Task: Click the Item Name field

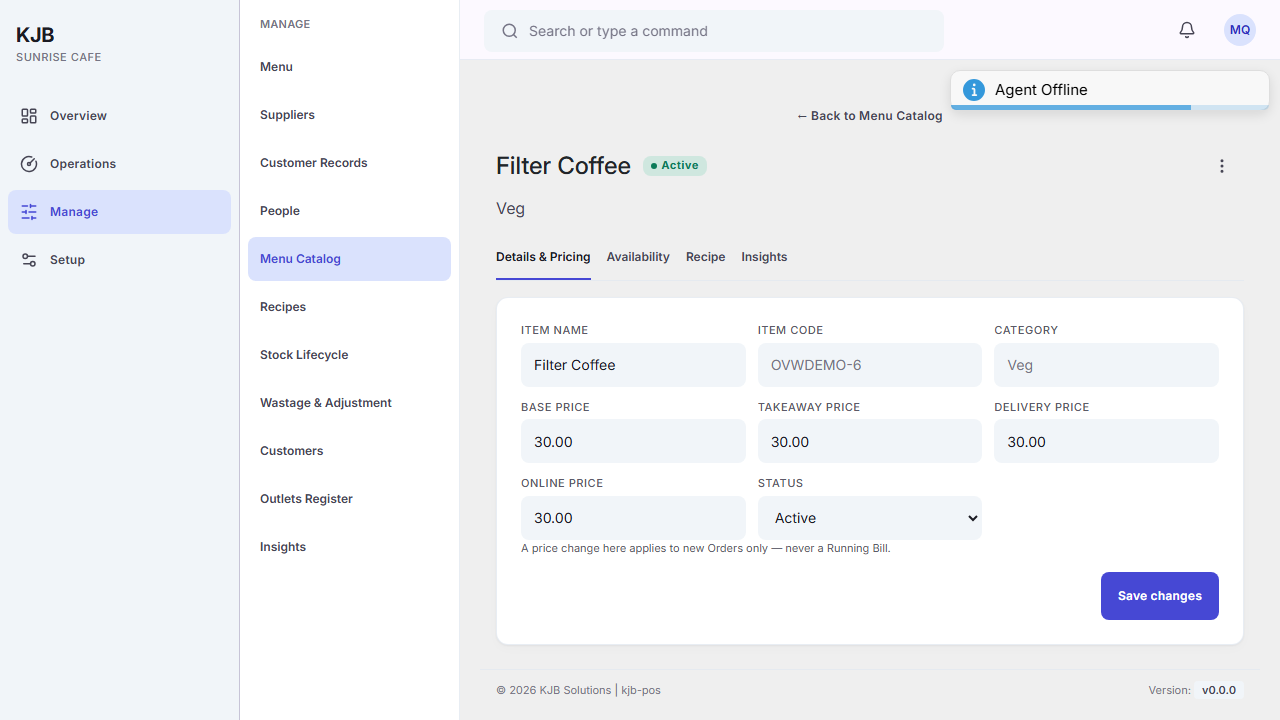Action: coord(633,365)
